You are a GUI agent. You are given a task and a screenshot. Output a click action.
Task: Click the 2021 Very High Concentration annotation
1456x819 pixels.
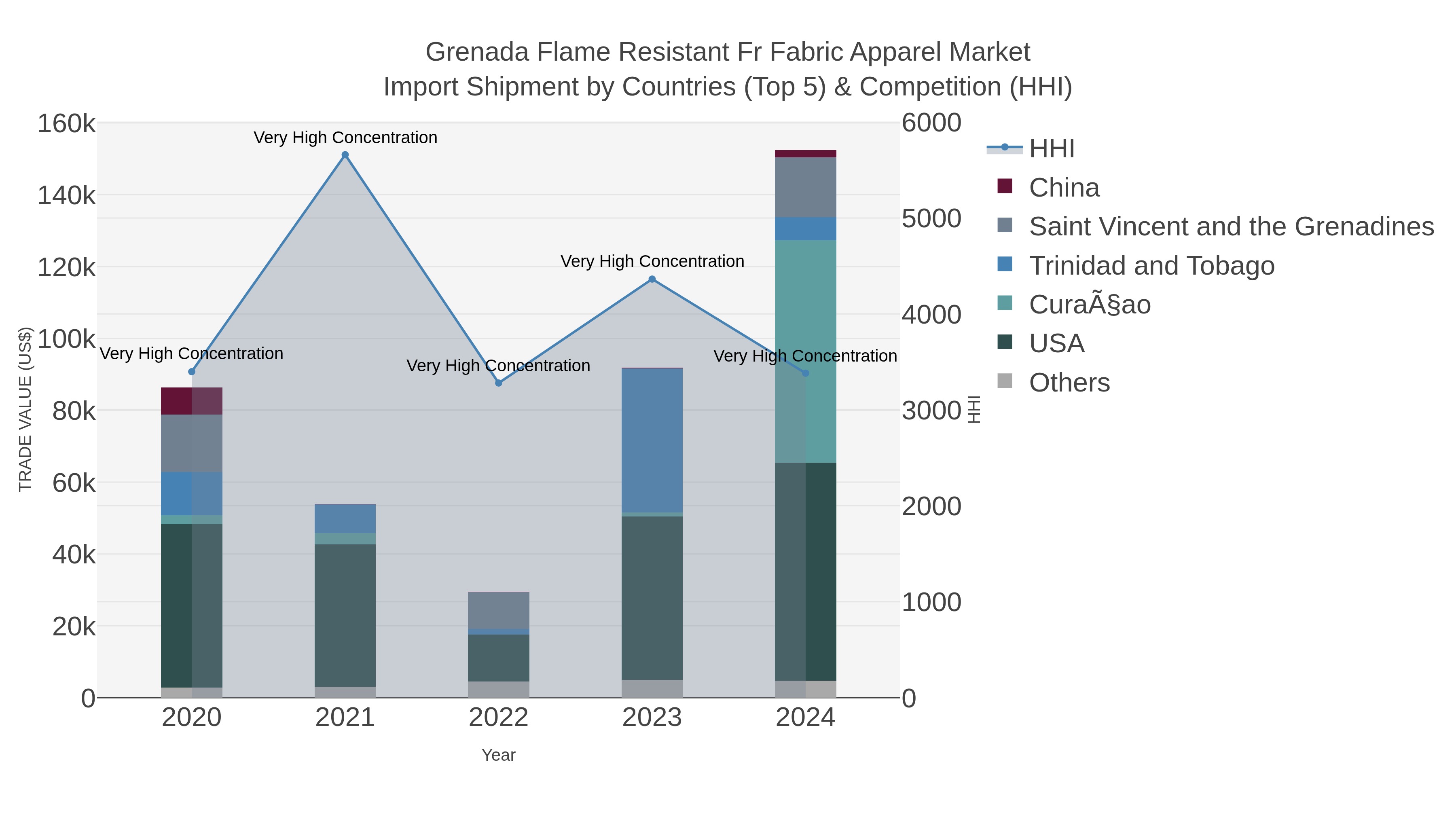tap(345, 138)
